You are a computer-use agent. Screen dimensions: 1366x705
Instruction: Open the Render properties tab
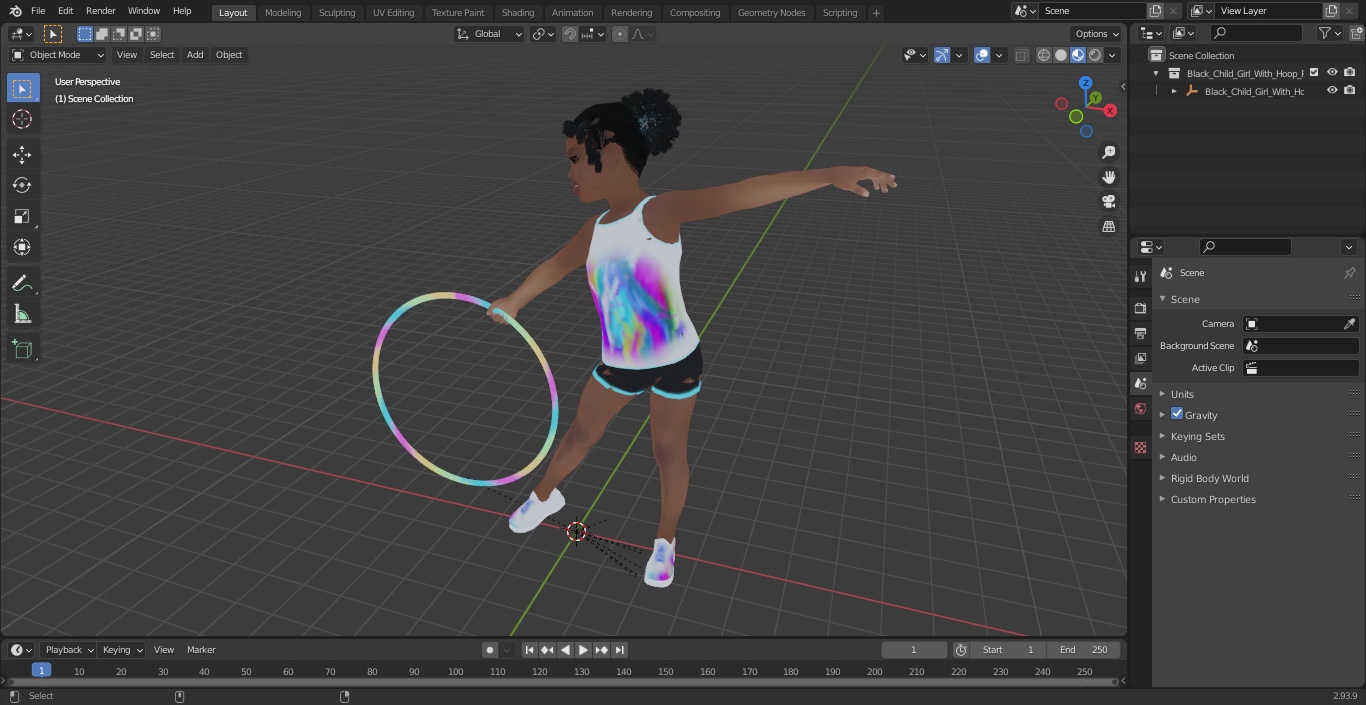click(1140, 308)
